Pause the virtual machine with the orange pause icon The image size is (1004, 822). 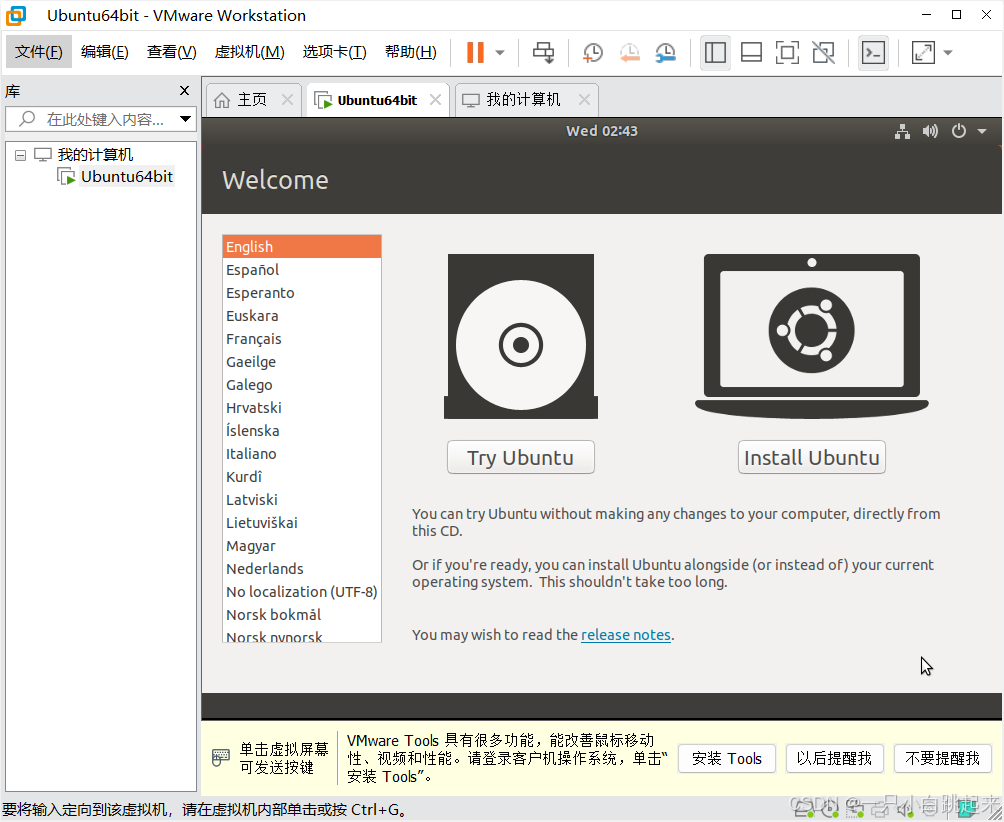475,52
